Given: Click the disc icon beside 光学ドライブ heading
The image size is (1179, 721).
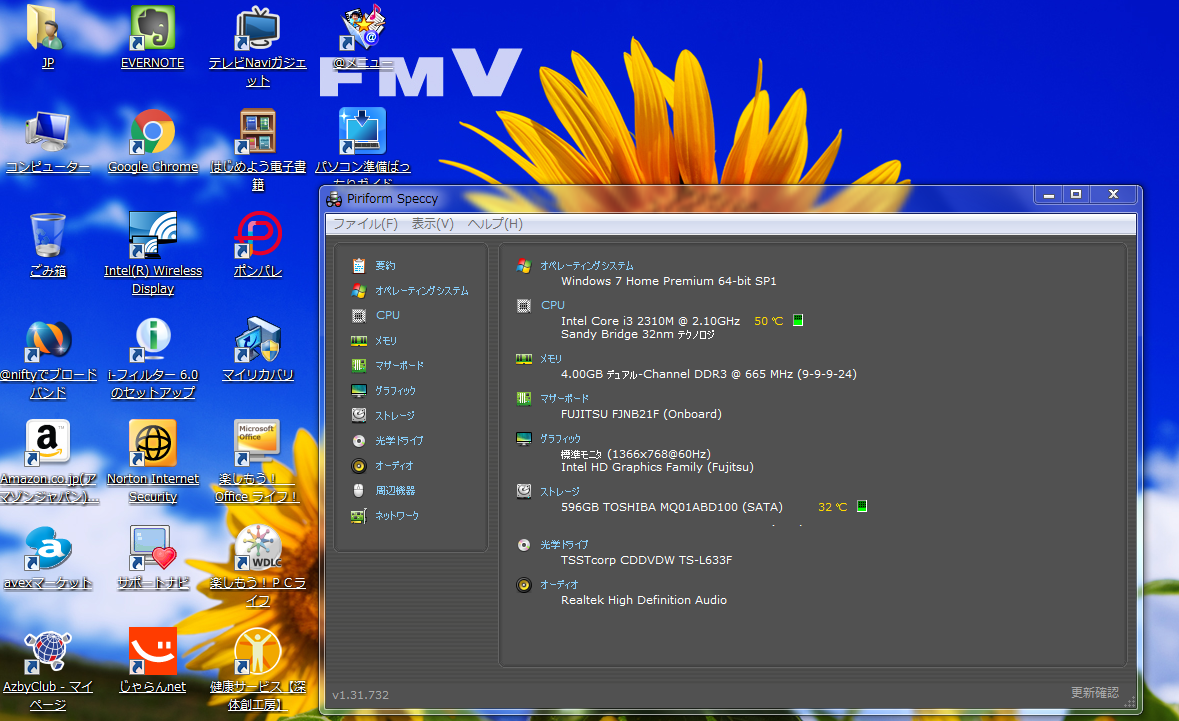Looking at the screenshot, I should pos(524,544).
